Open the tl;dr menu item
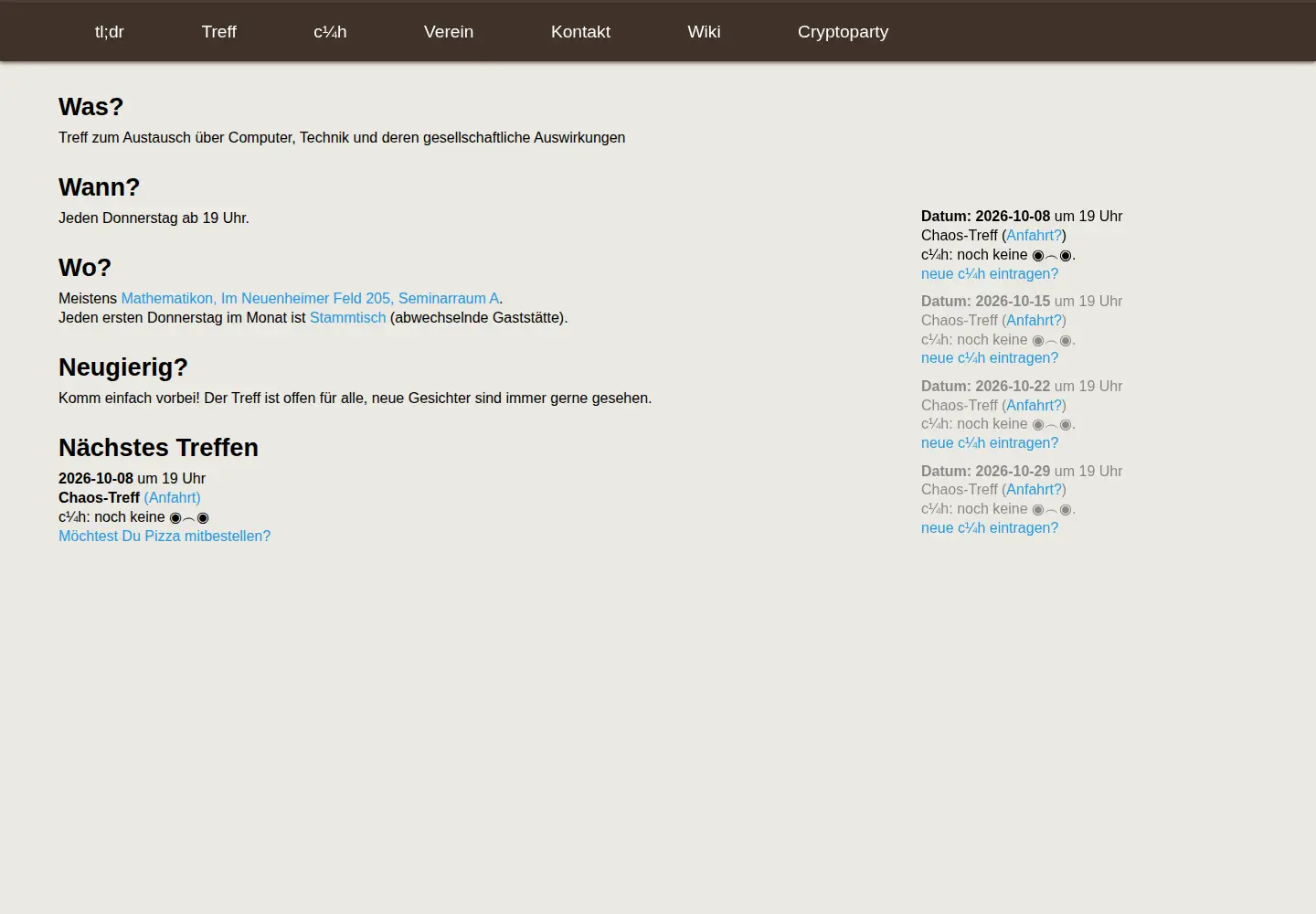Viewport: 1316px width, 914px height. pos(110,32)
